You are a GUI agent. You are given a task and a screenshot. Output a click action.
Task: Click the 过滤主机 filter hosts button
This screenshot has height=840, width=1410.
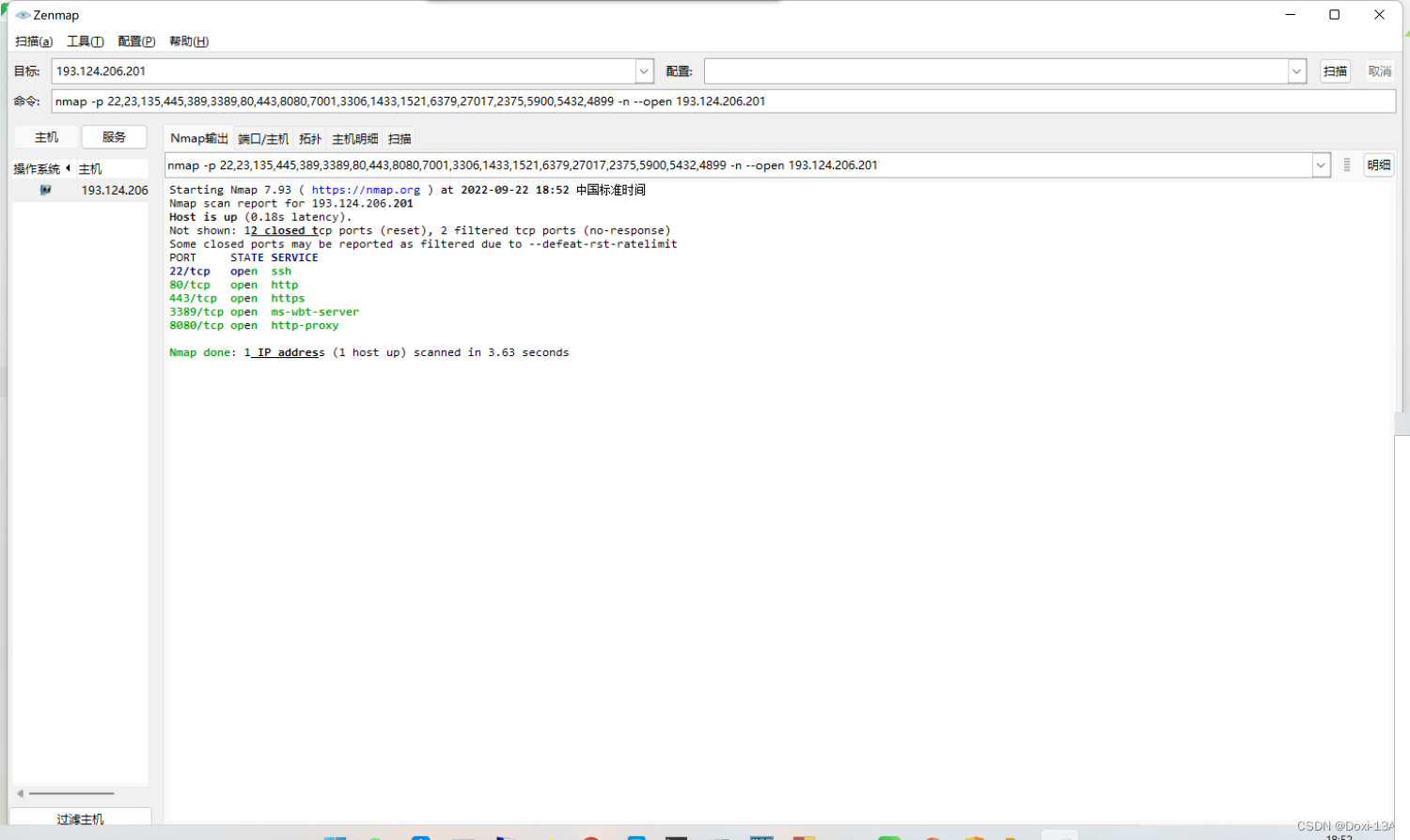coord(80,818)
